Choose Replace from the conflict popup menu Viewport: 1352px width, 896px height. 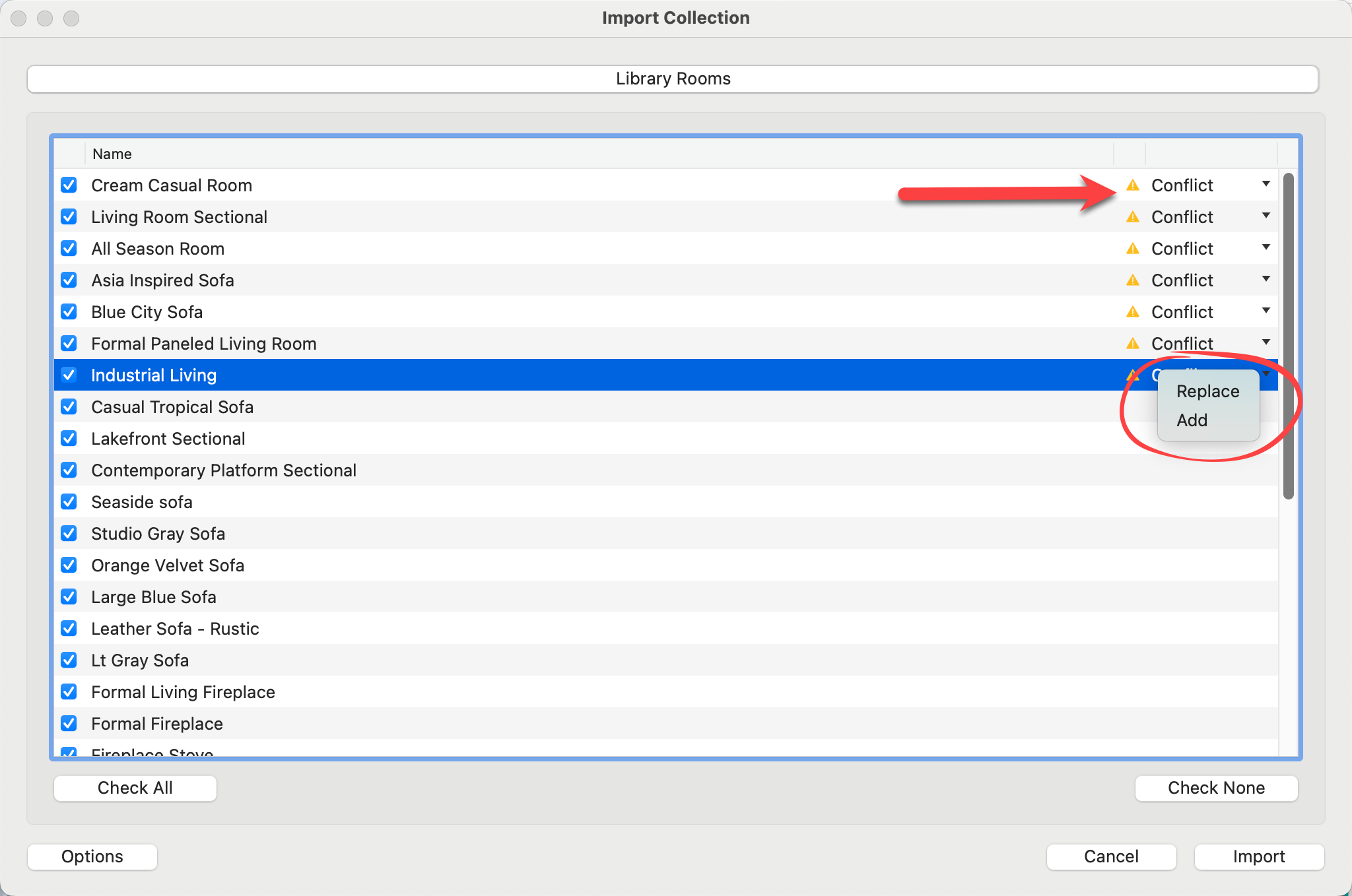click(1207, 391)
